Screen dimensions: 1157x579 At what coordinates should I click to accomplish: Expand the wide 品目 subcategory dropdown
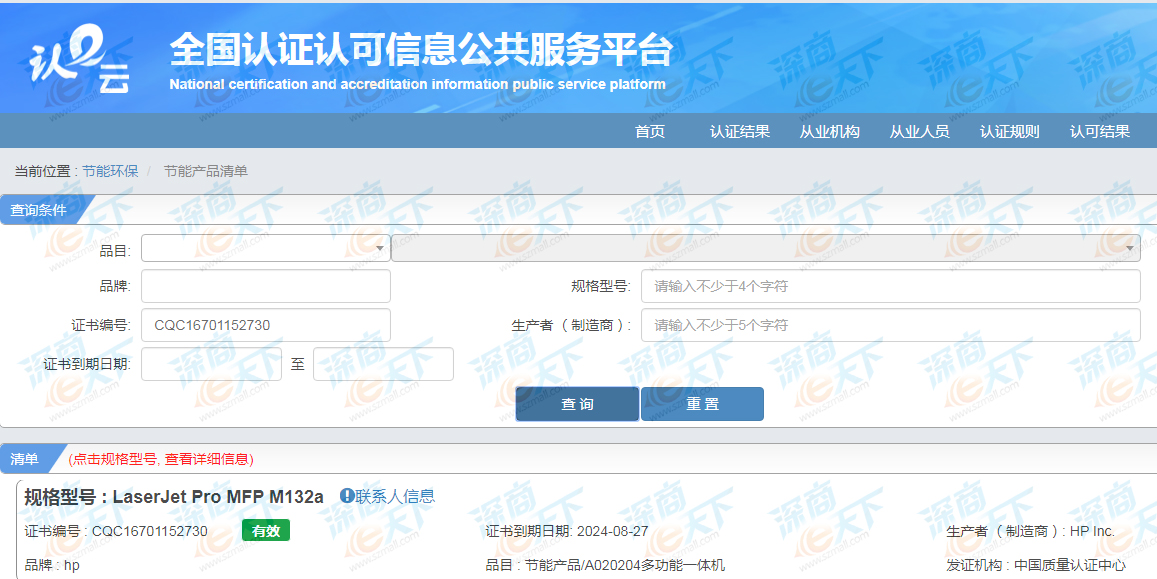tap(766, 248)
